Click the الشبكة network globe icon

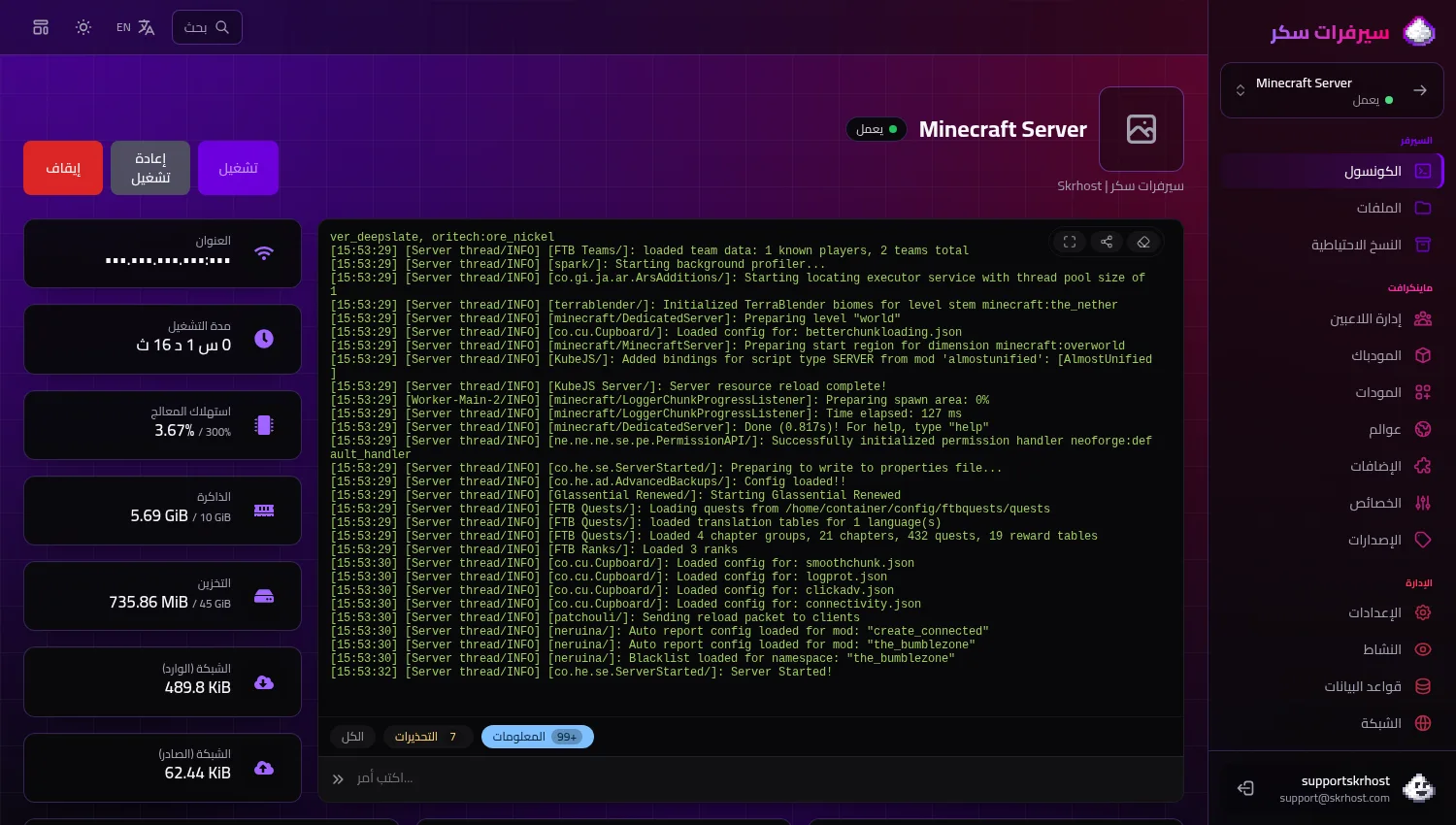coord(1423,723)
